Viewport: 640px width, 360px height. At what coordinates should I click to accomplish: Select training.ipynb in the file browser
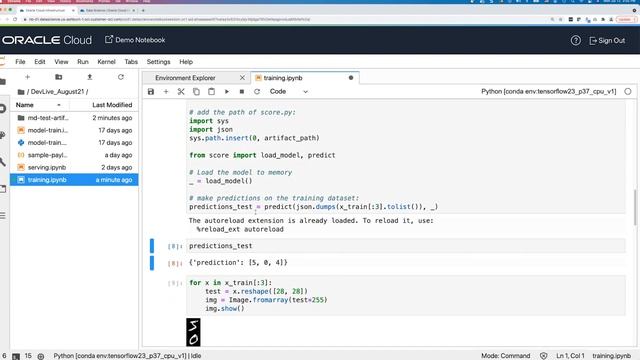(74, 180)
